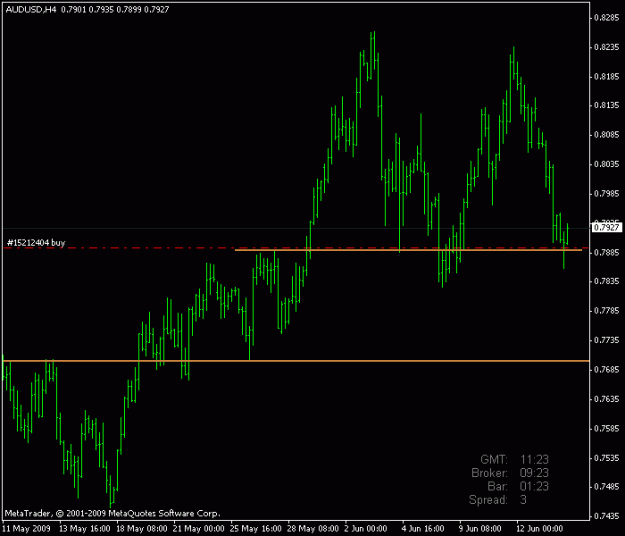Click the GMT 11:23 time readout
Viewport: 625px width, 536px height.
(x=514, y=459)
